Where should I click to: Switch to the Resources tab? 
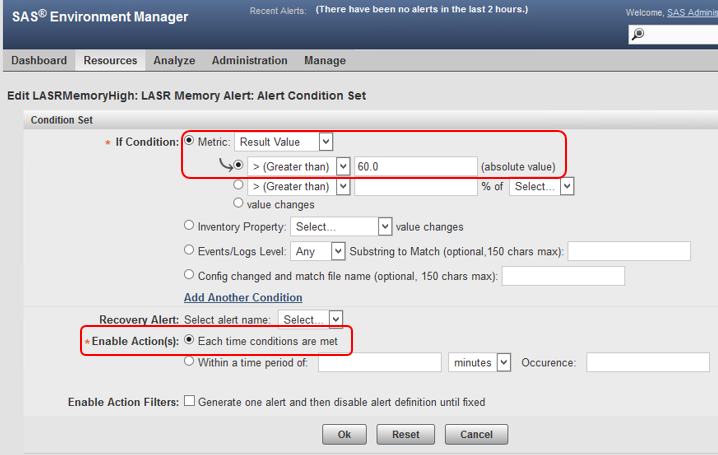tap(110, 60)
